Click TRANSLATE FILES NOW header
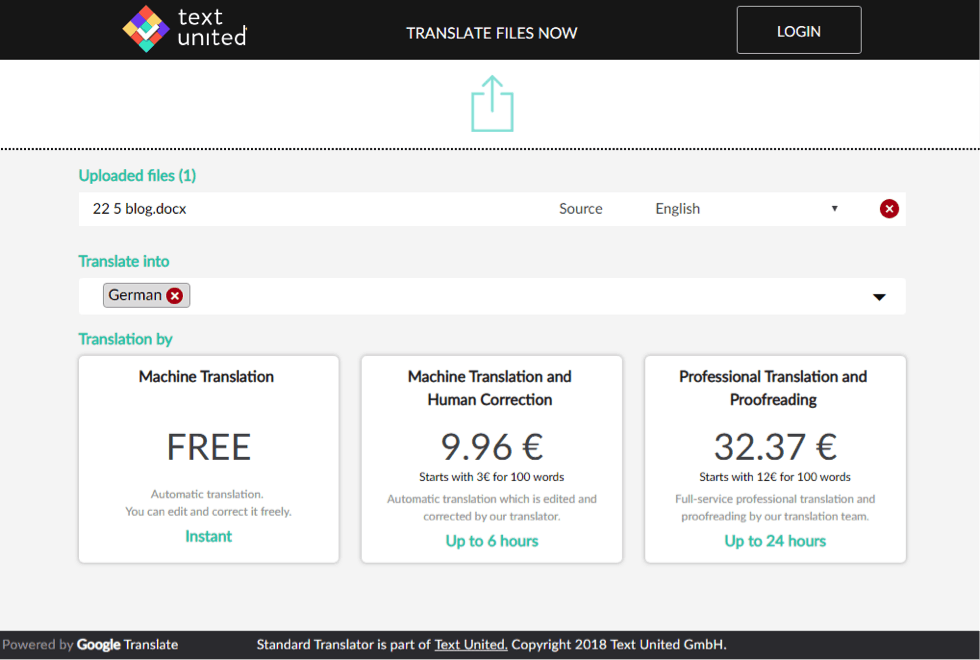 point(491,33)
